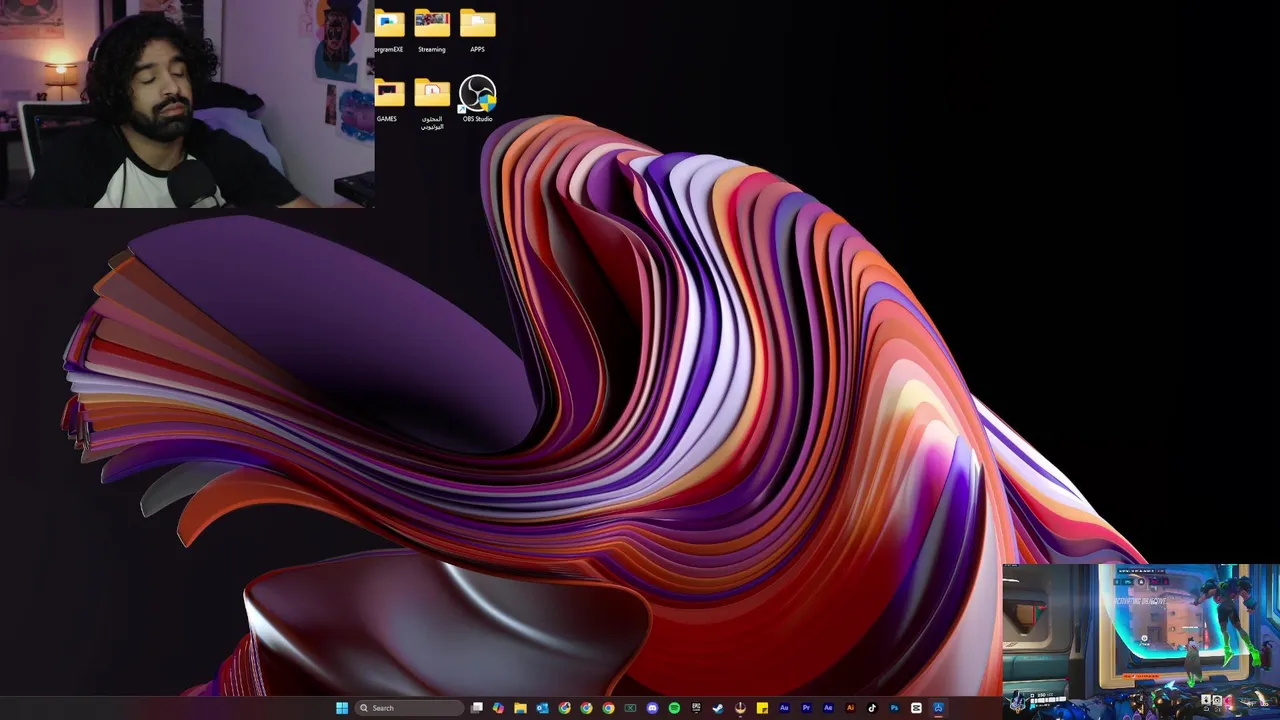Image resolution: width=1280 pixels, height=720 pixels.
Task: Launch Premiere Pro from the taskbar
Action: (x=806, y=708)
